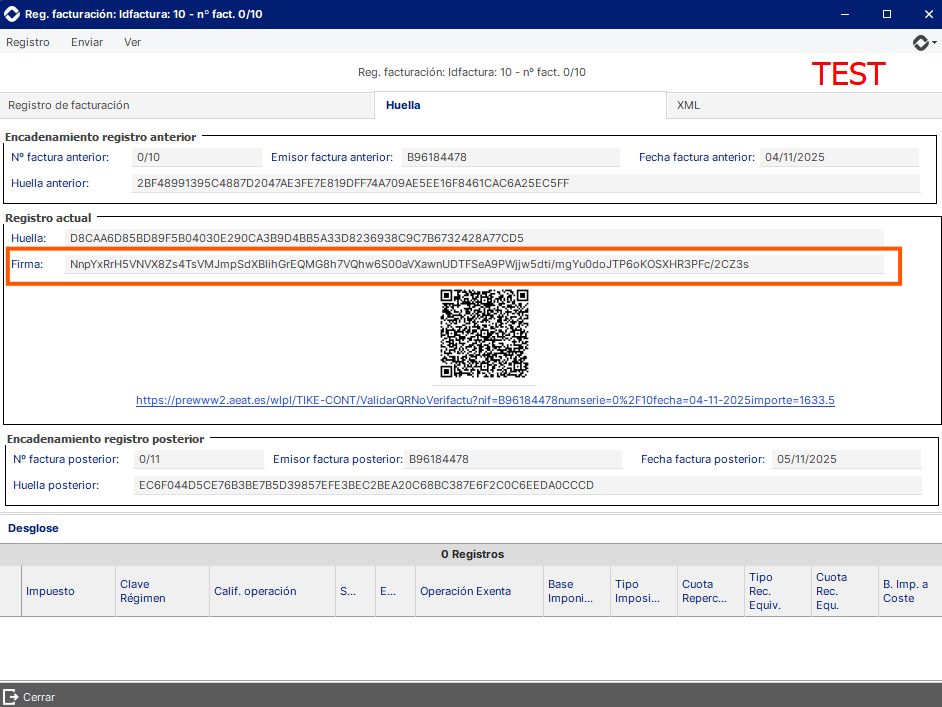Switch to Registro de facturación tab
Viewport: 942px width, 707px height.
(187, 105)
